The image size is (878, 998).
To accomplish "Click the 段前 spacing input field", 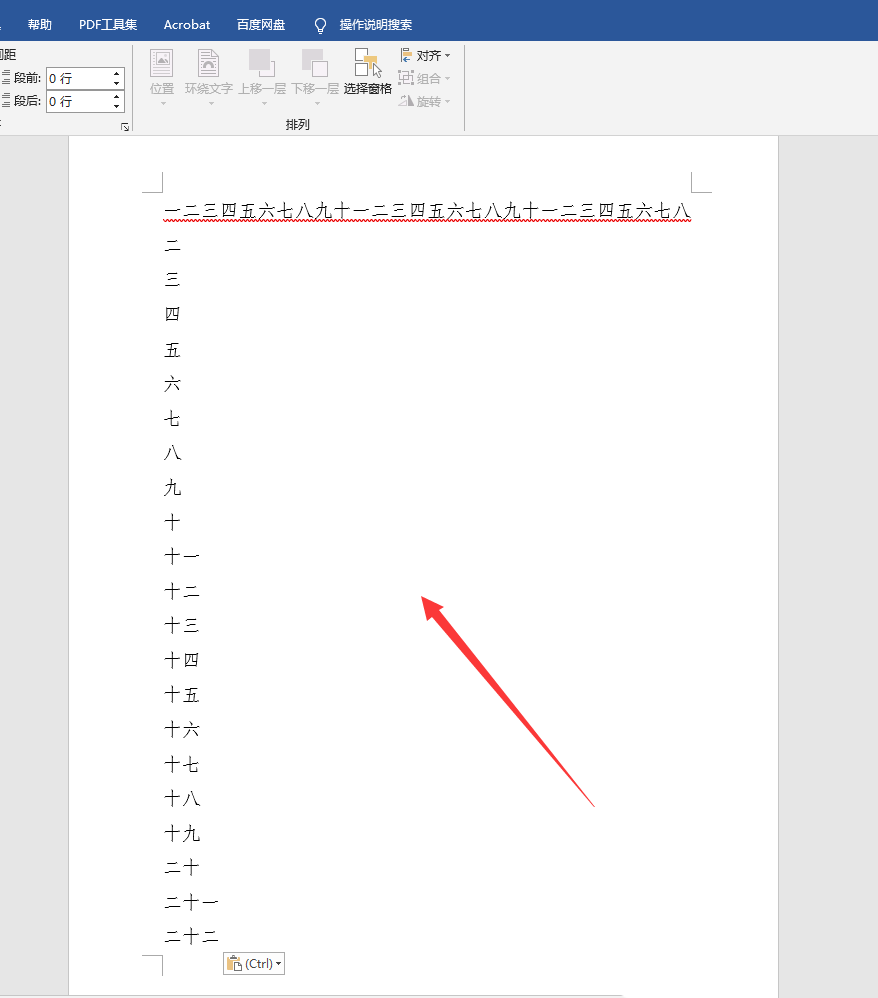I will (79, 78).
